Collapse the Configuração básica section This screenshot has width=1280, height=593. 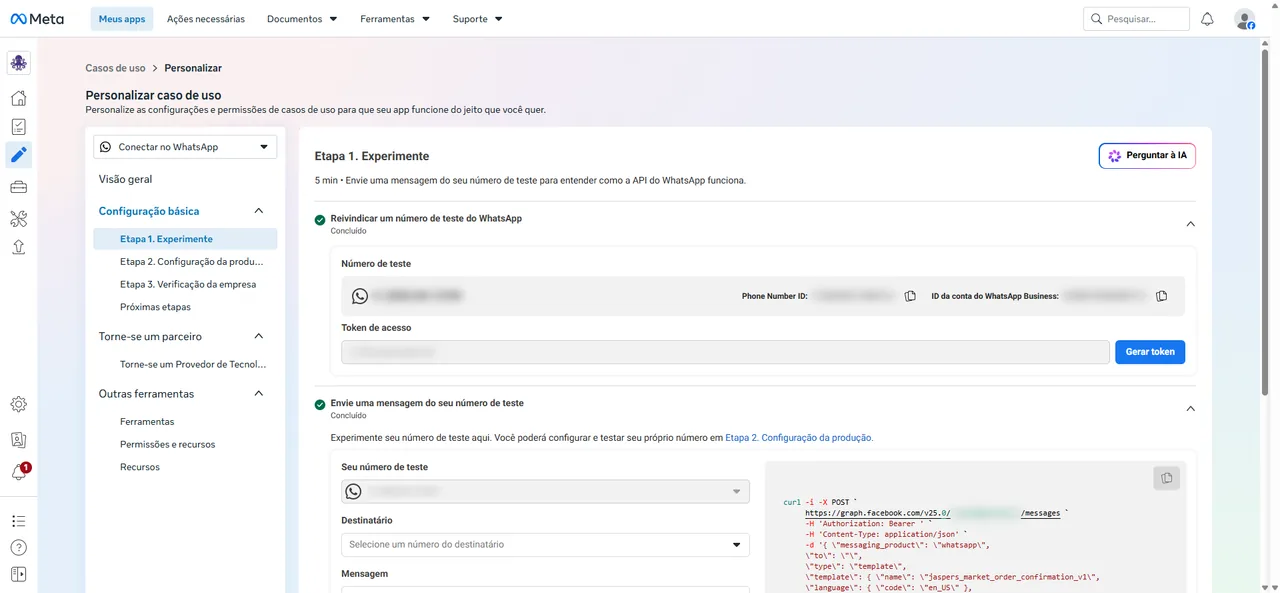tap(259, 211)
